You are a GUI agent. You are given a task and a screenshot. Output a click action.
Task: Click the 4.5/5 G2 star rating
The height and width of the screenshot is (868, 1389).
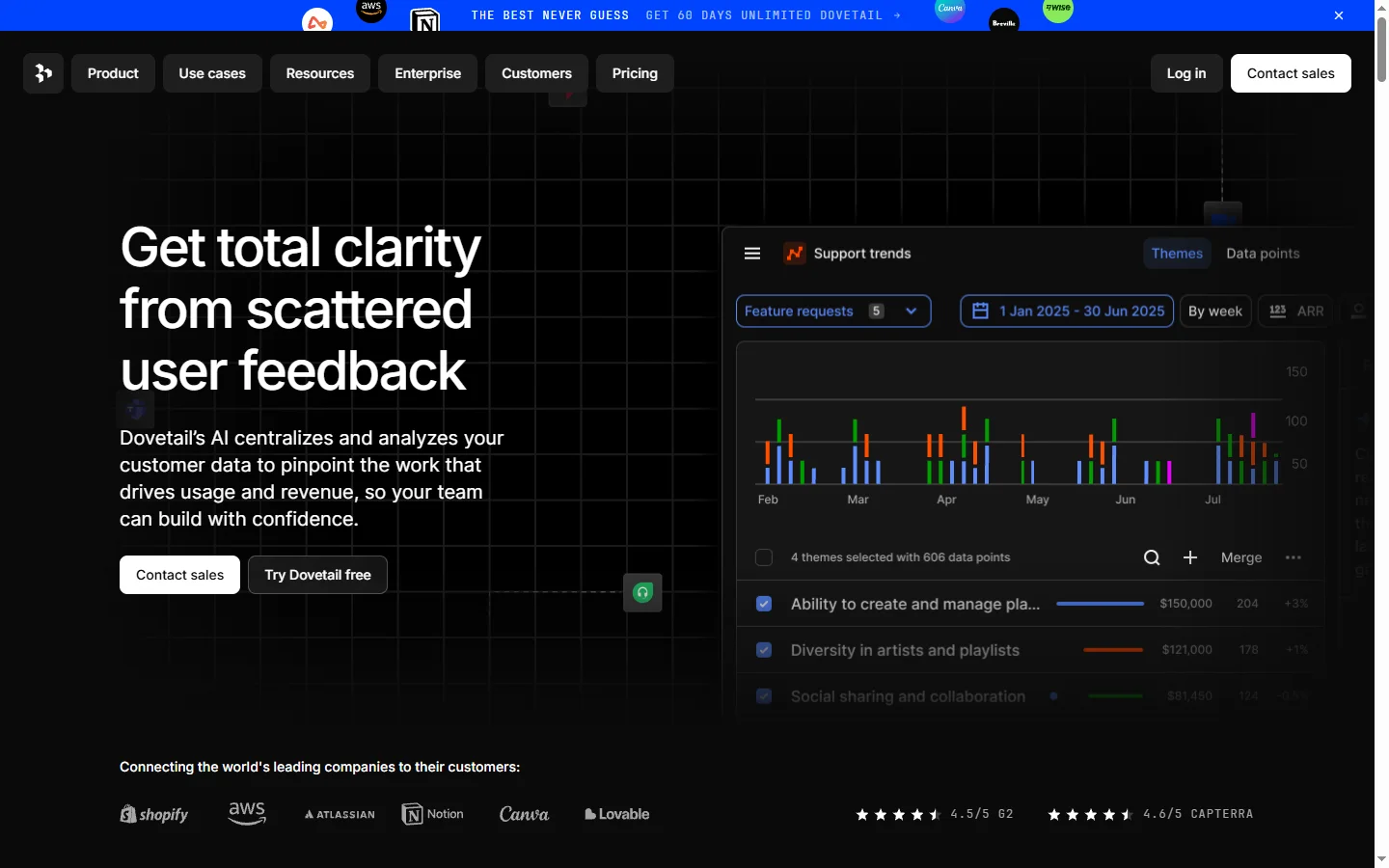point(935,814)
